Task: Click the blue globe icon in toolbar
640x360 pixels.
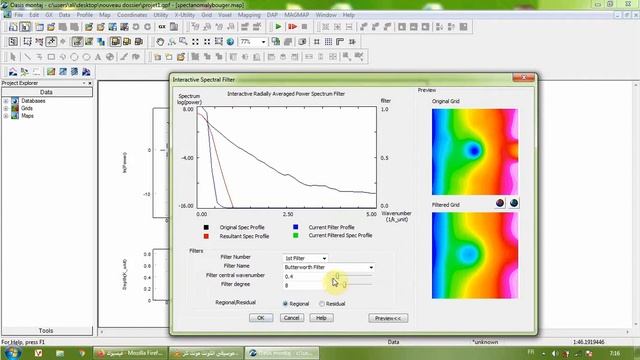Action: point(230,42)
